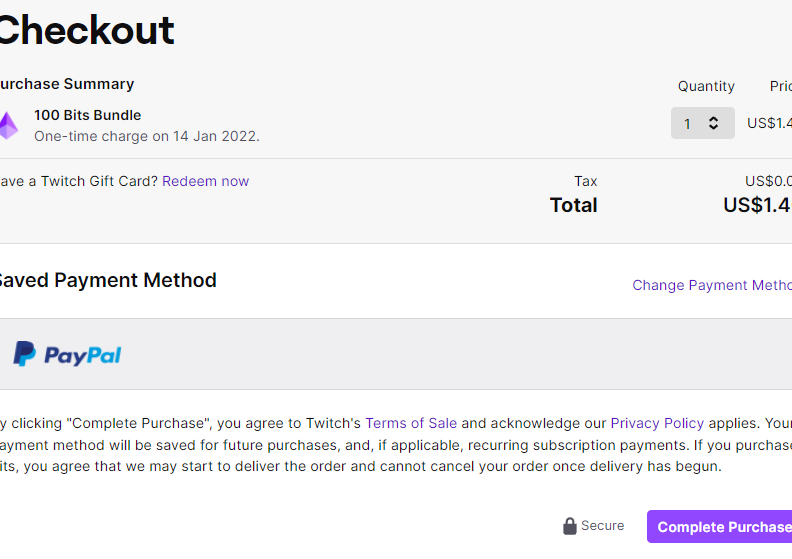Click the Purchase Summary heading
The width and height of the screenshot is (792, 559).
(66, 84)
